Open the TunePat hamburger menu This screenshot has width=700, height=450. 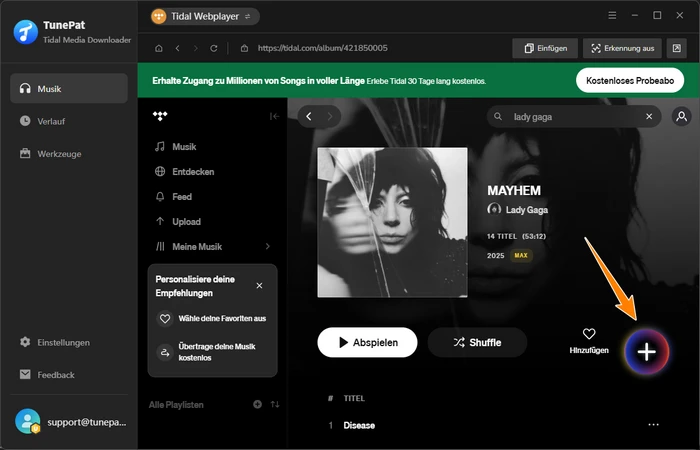612,16
